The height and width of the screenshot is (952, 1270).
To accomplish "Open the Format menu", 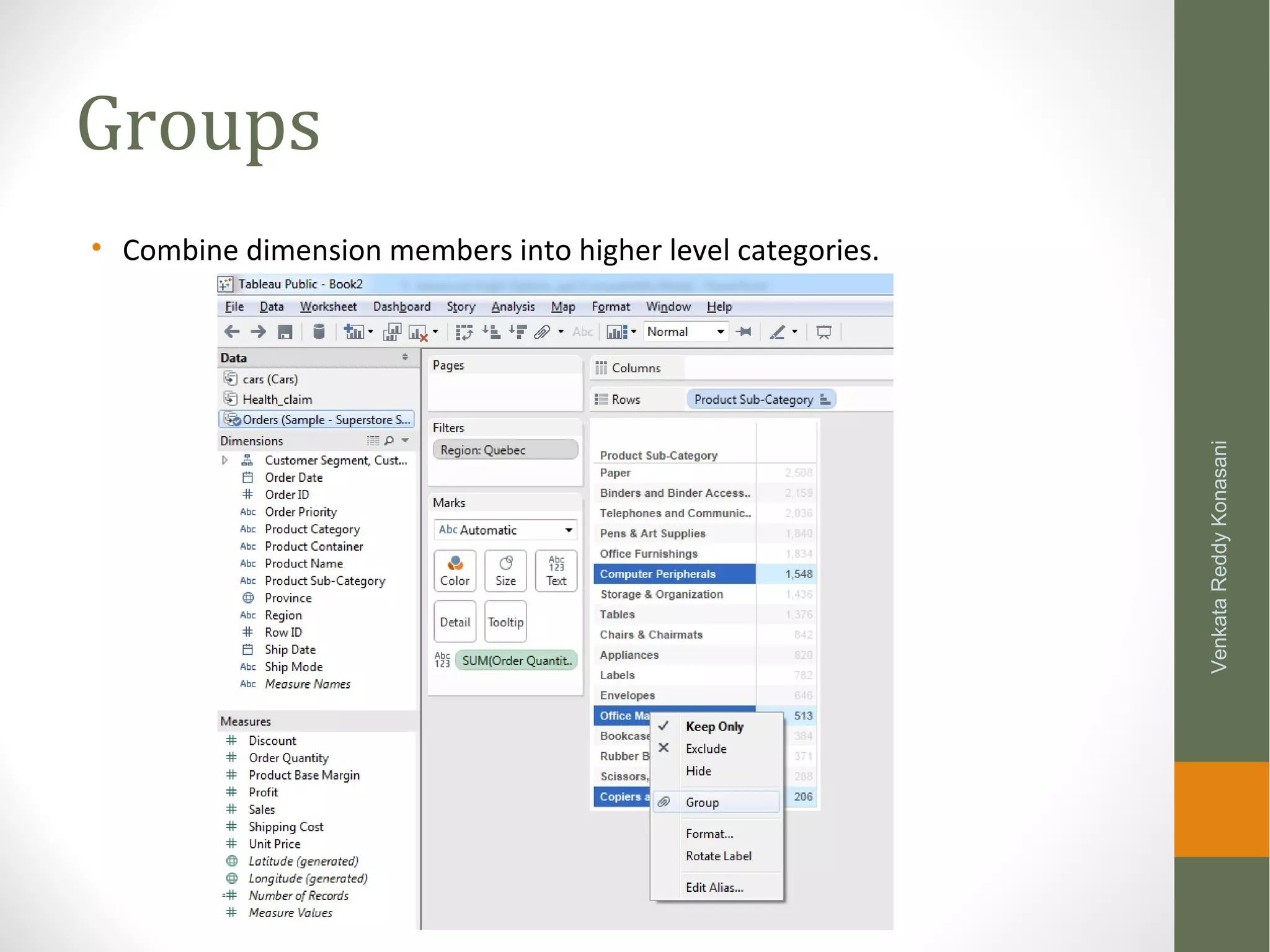I will 611,306.
